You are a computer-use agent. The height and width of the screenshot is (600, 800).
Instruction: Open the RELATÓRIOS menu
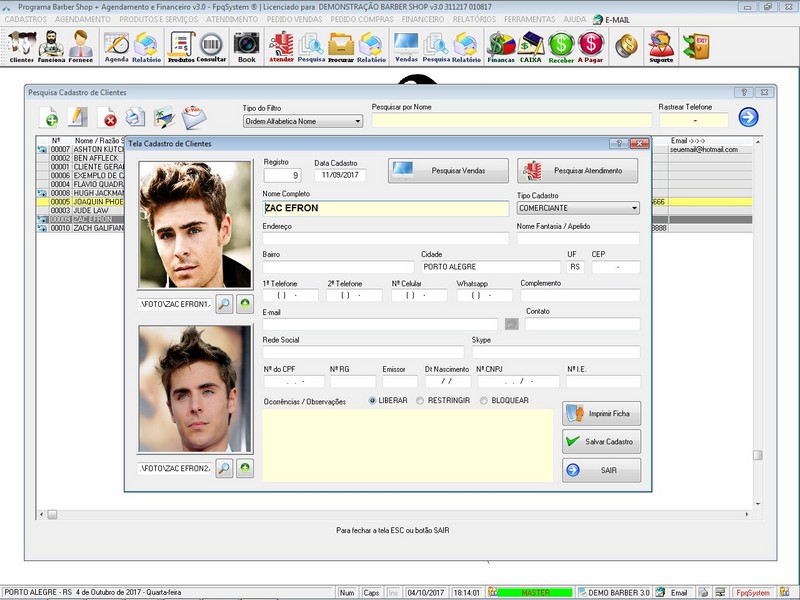click(x=474, y=19)
